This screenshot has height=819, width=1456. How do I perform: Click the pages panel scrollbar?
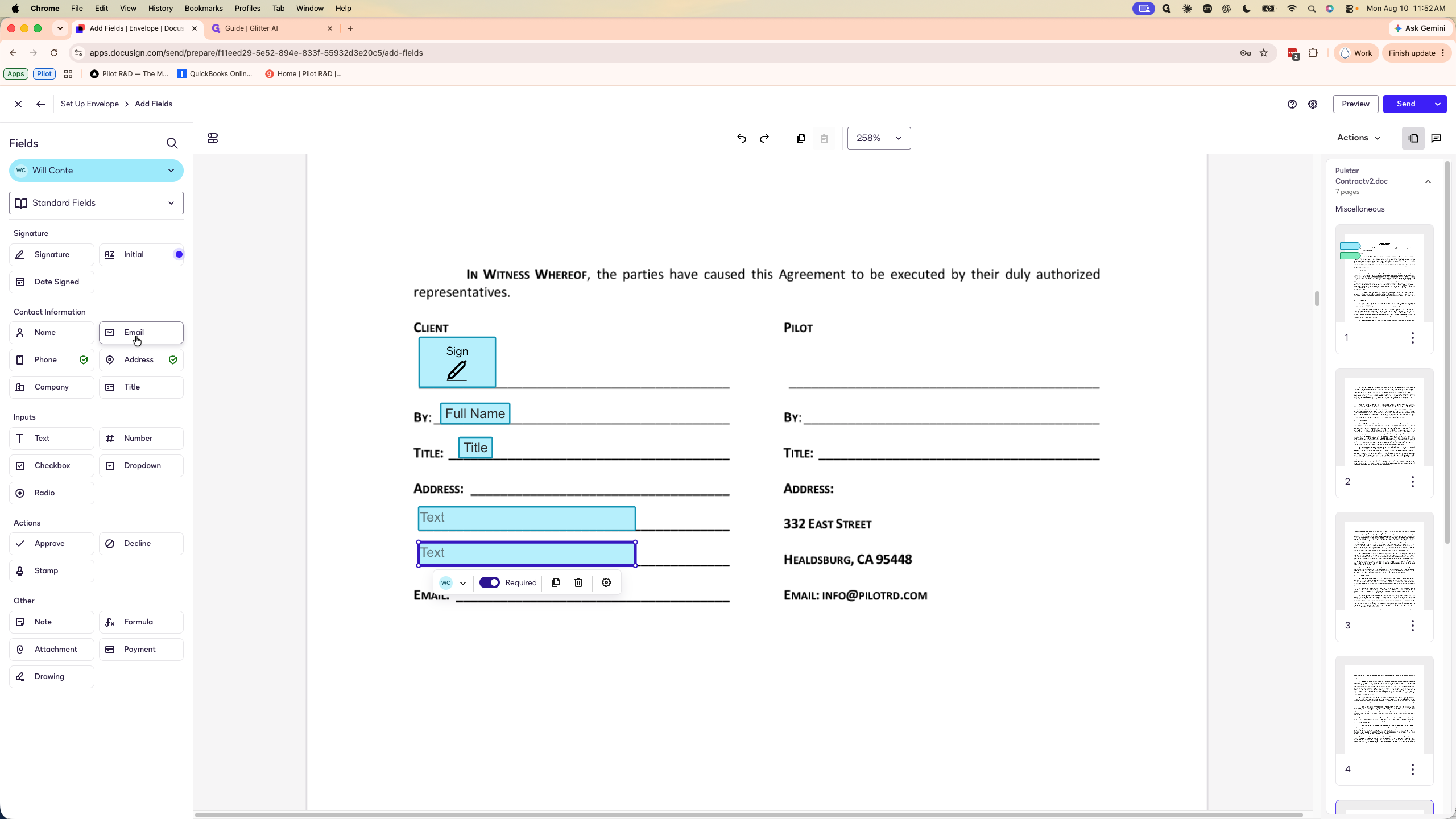click(1447, 351)
